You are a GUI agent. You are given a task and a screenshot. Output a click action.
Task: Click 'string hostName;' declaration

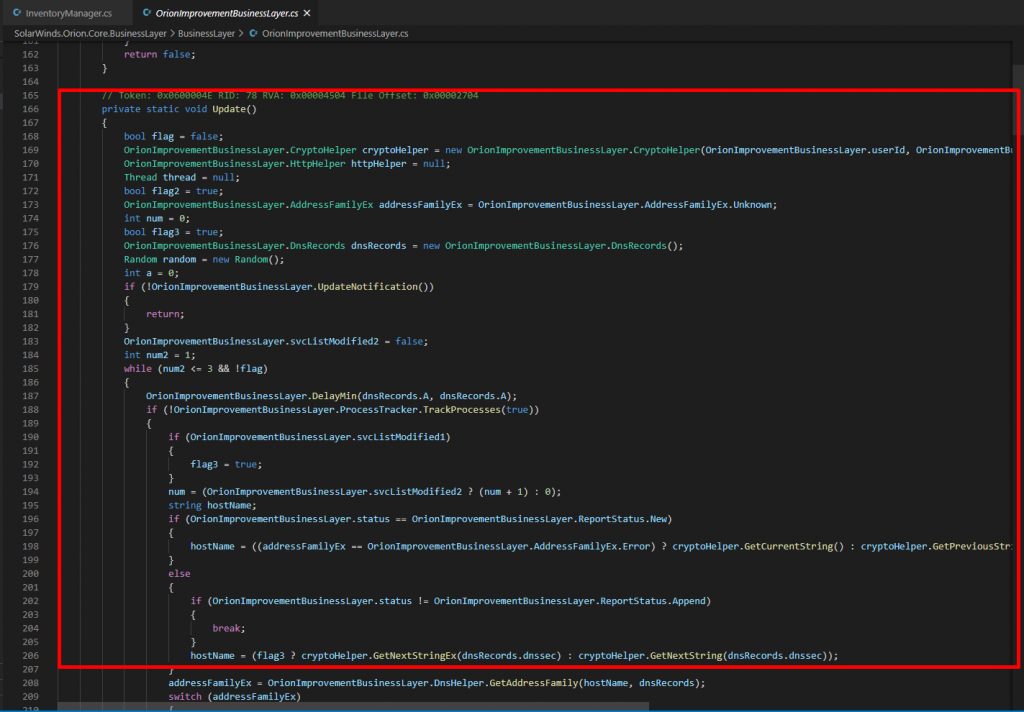click(x=212, y=506)
